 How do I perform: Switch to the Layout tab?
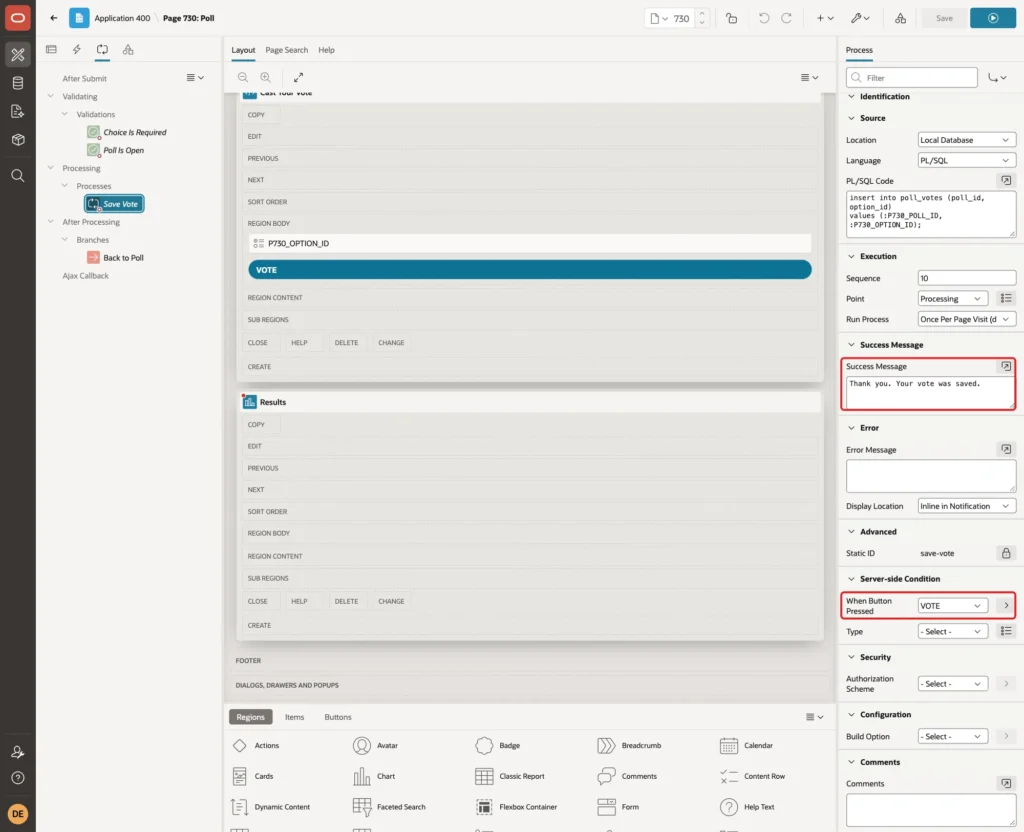point(243,50)
